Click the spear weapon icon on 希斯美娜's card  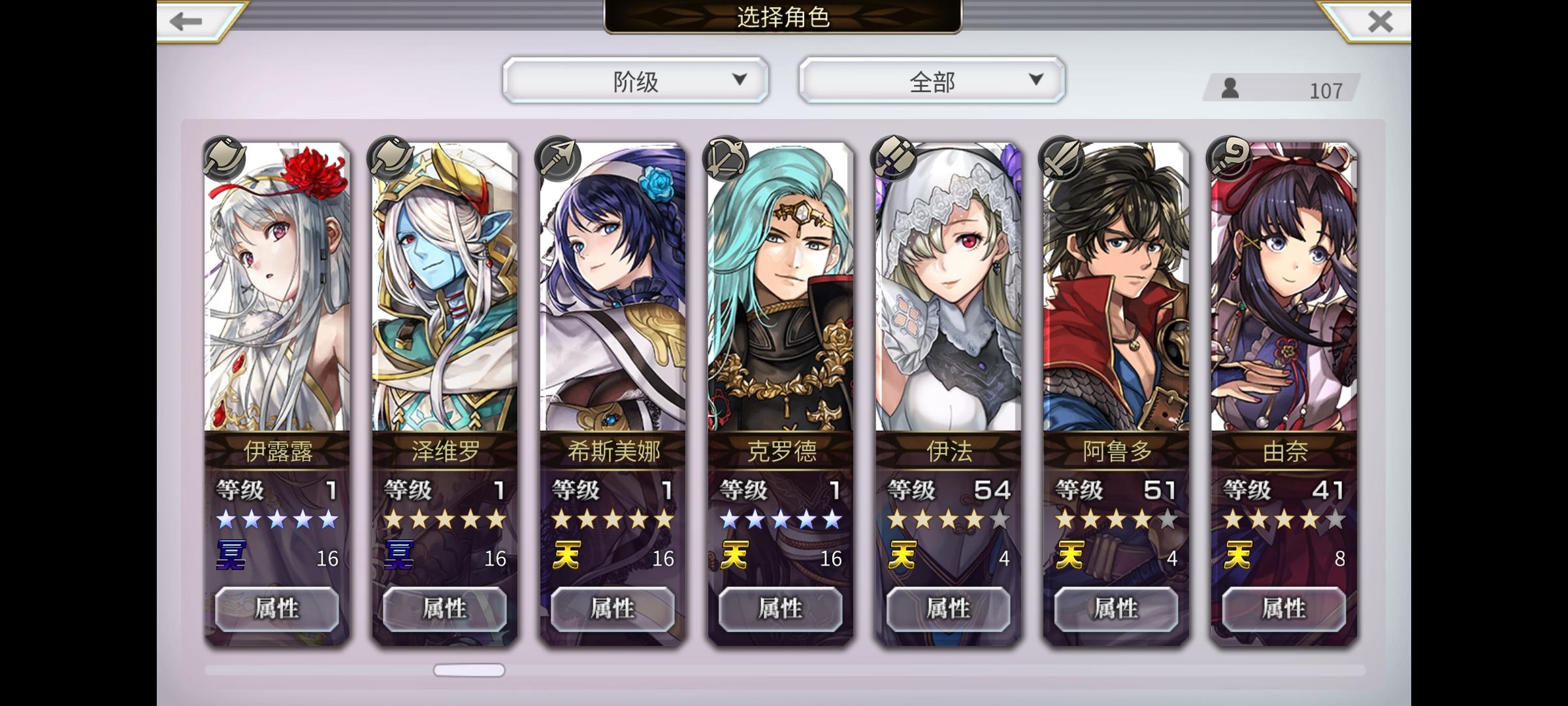coord(559,158)
